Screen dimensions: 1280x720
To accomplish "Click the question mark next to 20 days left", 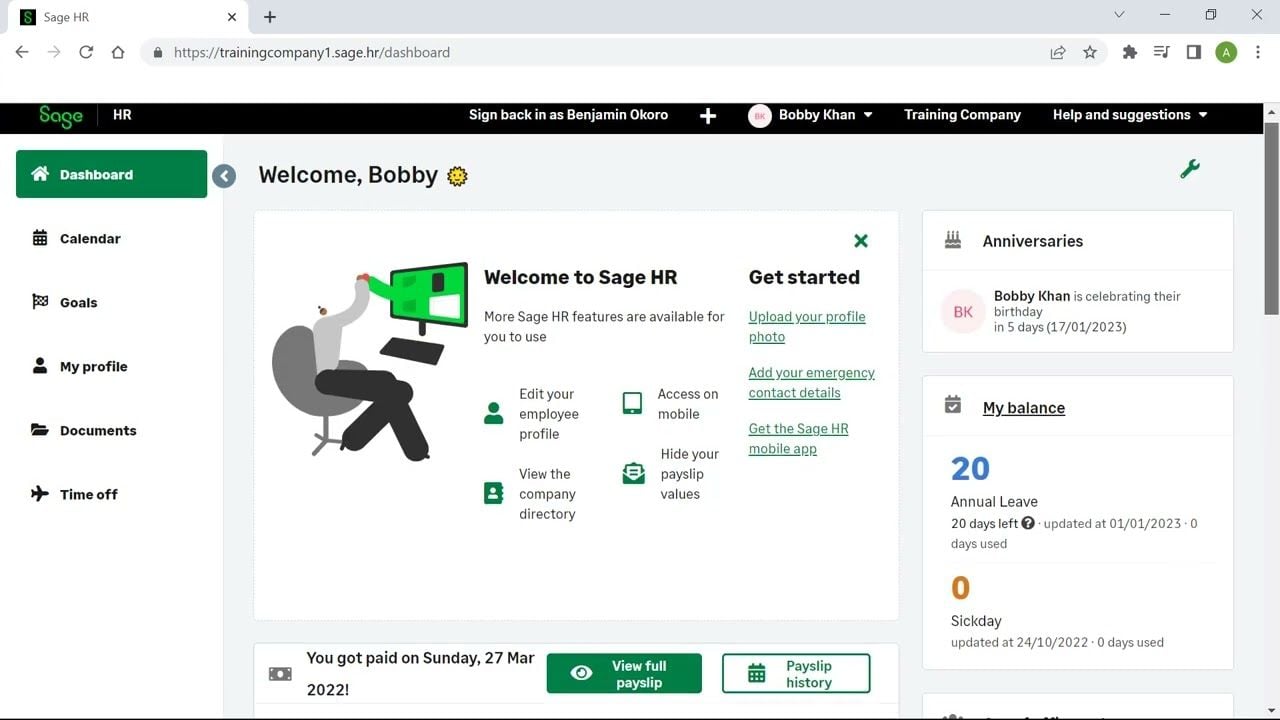I will point(1028,523).
